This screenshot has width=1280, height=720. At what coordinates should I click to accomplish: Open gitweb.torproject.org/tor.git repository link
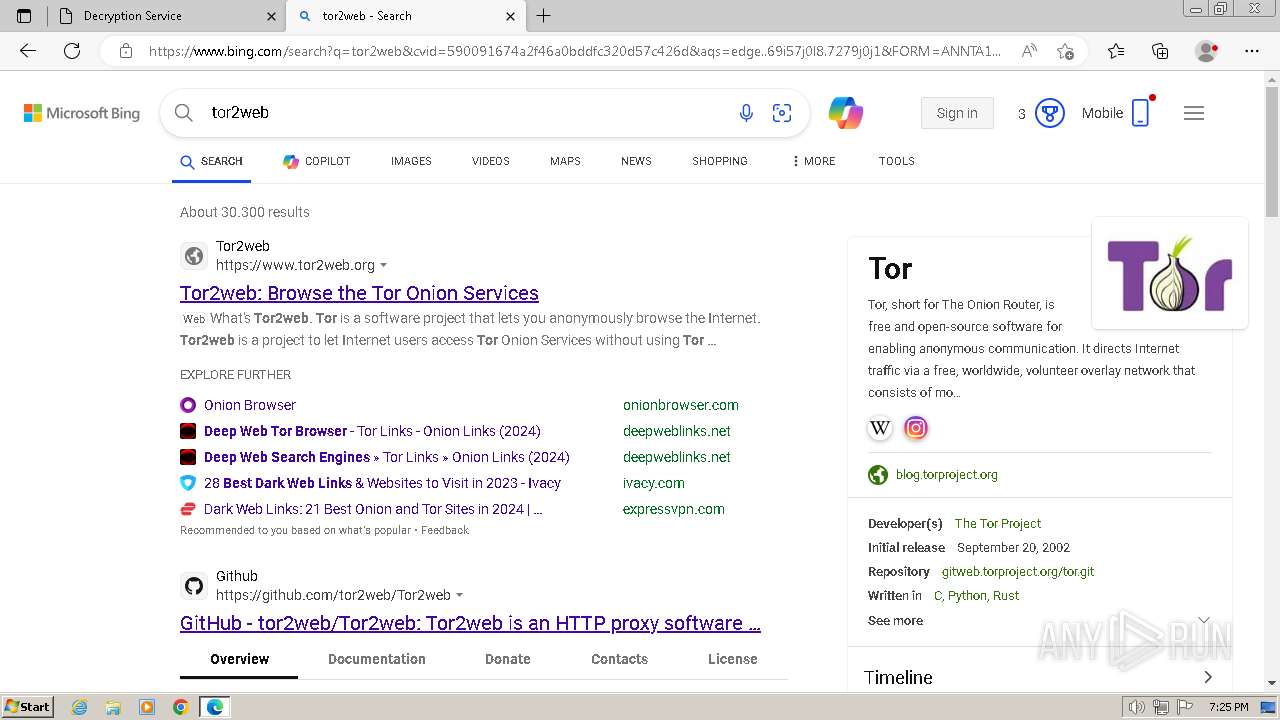point(1018,571)
